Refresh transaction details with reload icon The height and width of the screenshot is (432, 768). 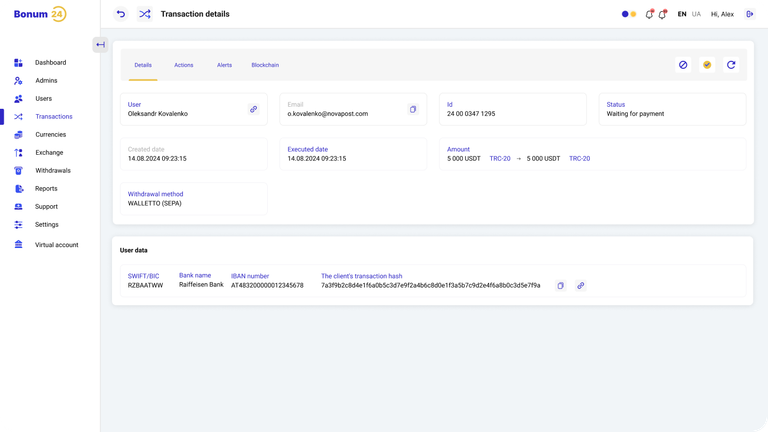(731, 65)
